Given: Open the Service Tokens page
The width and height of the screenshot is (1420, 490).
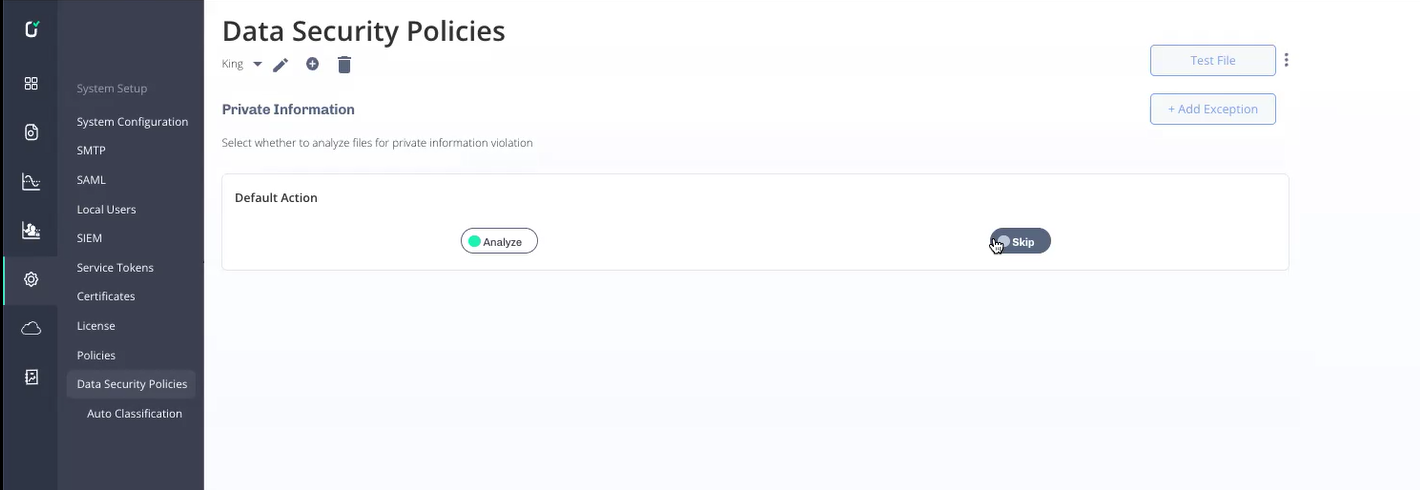Looking at the screenshot, I should pyautogui.click(x=115, y=268).
